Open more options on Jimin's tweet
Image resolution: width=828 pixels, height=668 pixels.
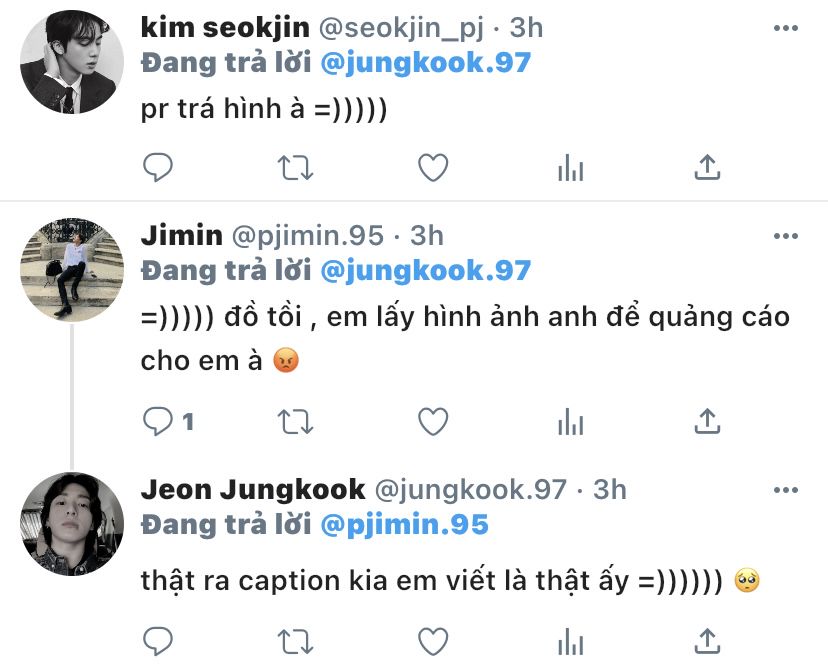pos(785,234)
